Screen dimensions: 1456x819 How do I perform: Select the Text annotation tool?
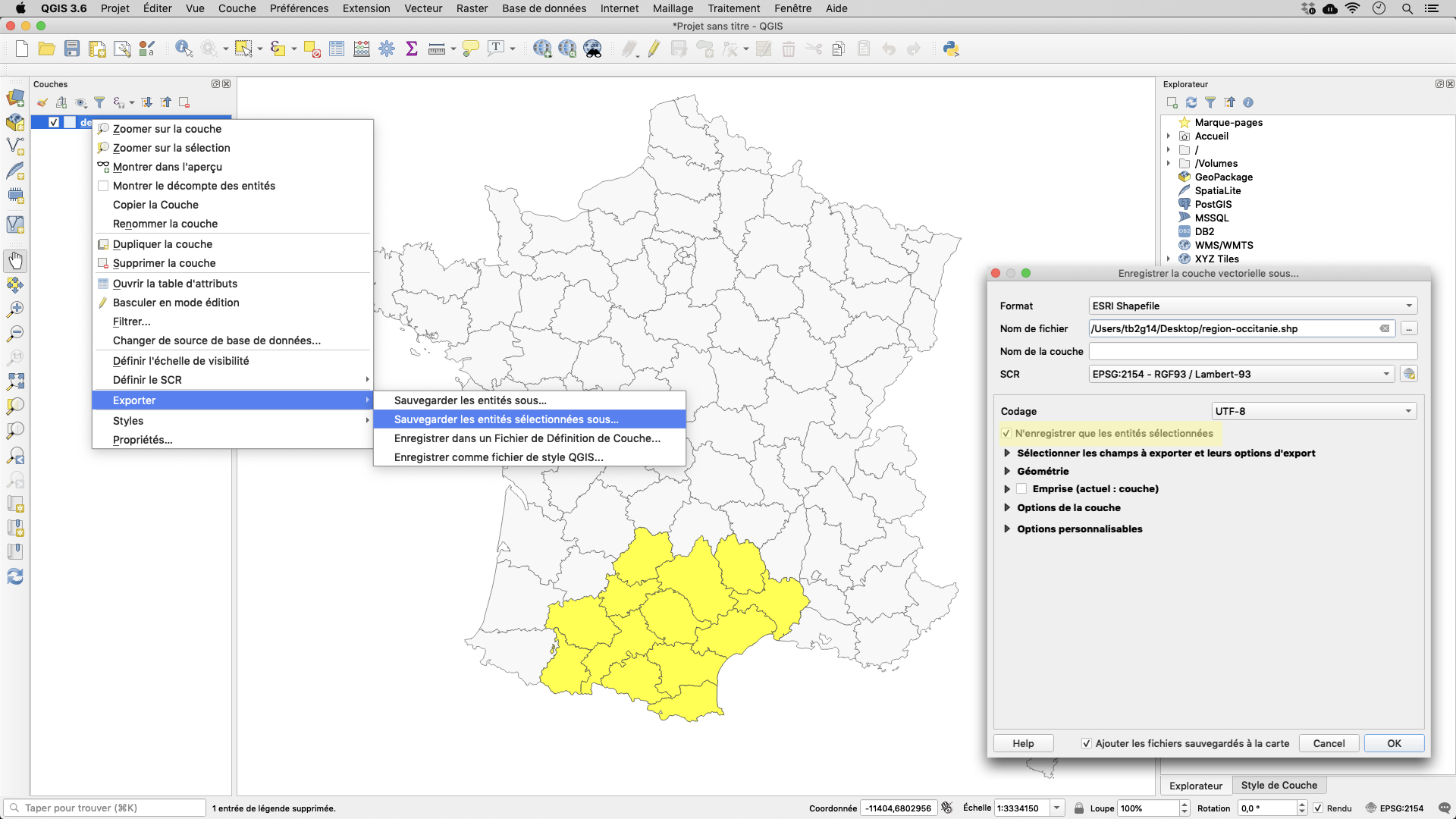point(496,49)
